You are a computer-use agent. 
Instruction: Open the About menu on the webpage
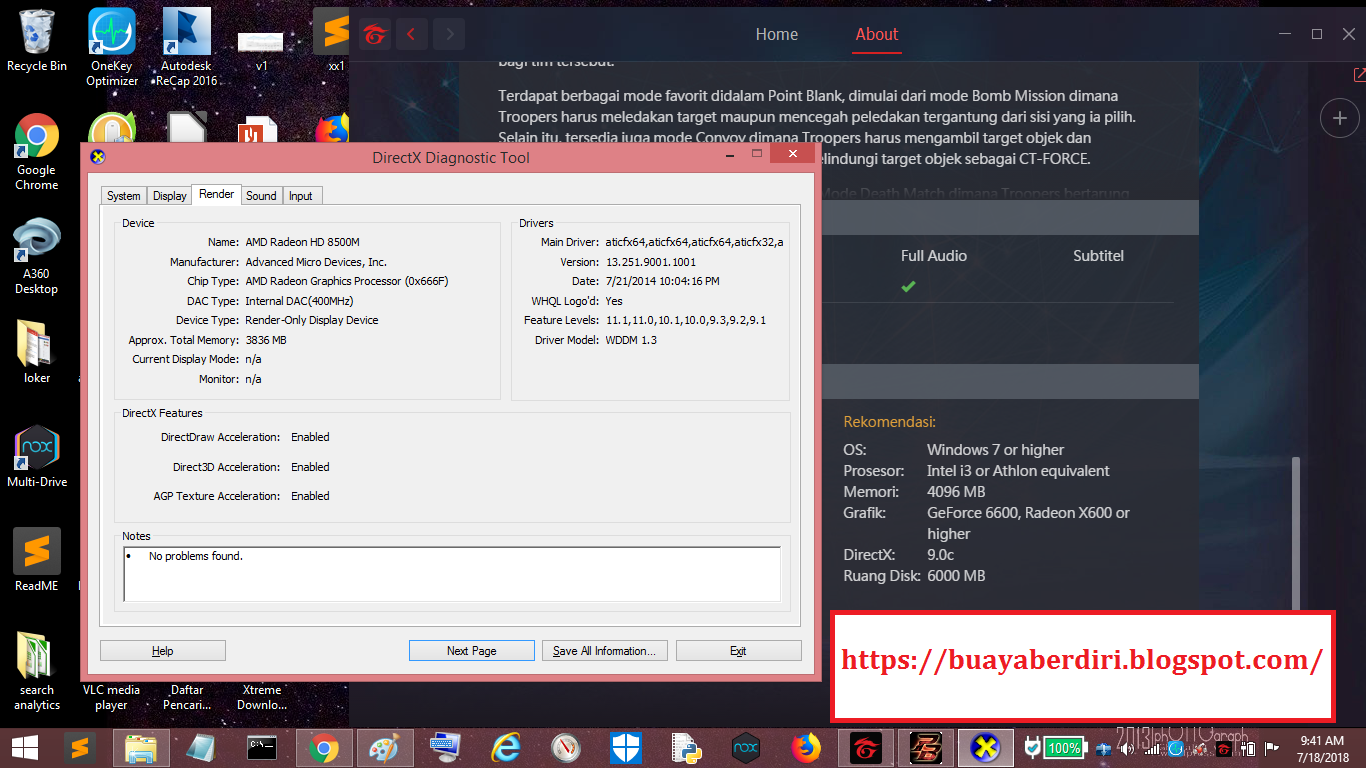pyautogui.click(x=876, y=34)
